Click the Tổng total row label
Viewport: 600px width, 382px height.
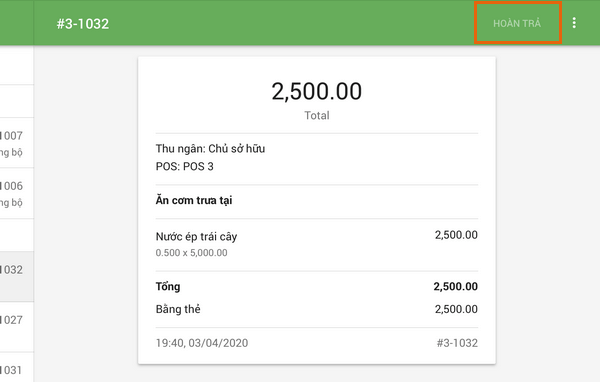(x=168, y=286)
